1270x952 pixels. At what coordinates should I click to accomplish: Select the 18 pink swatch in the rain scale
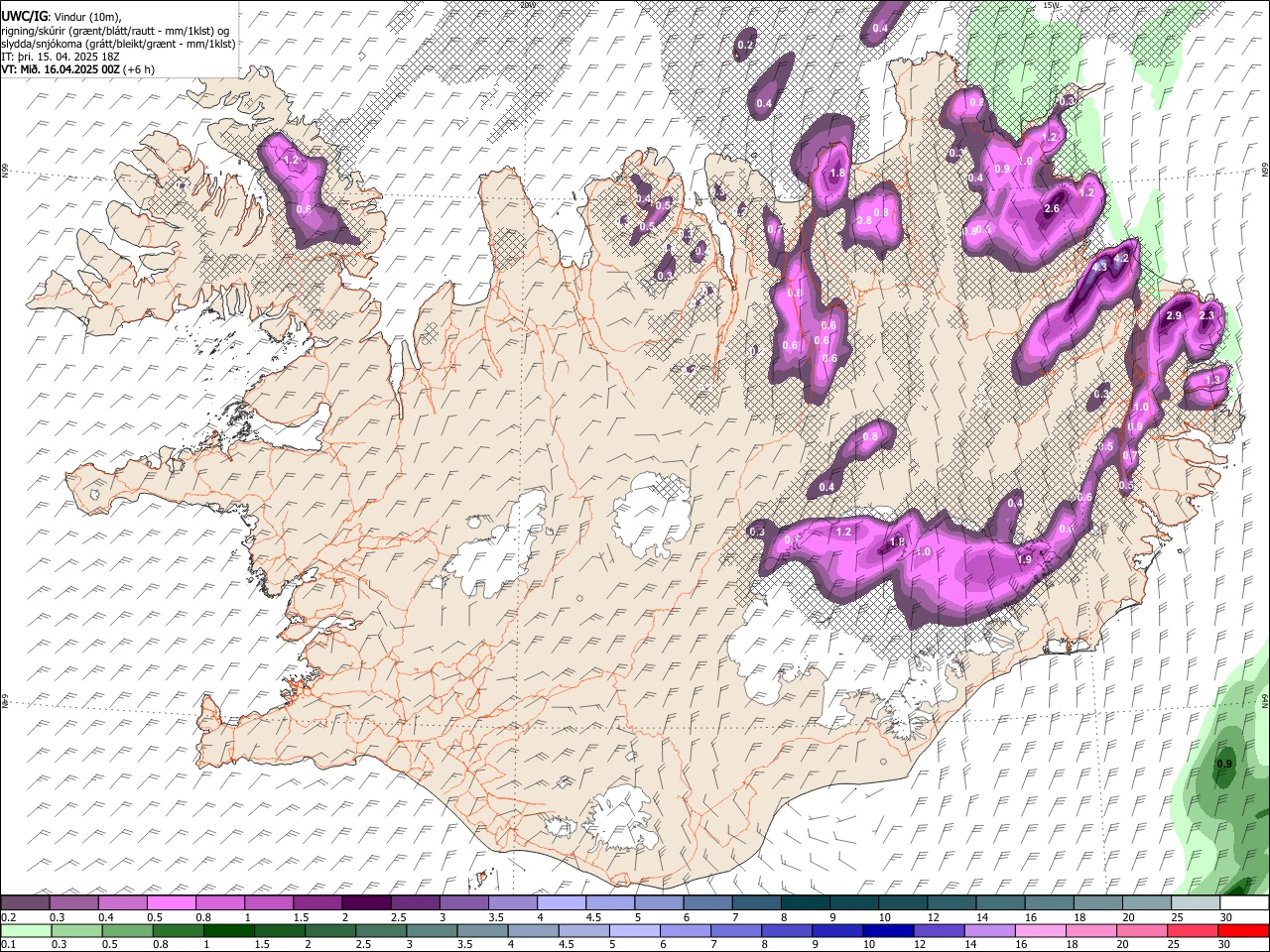coord(1091,931)
